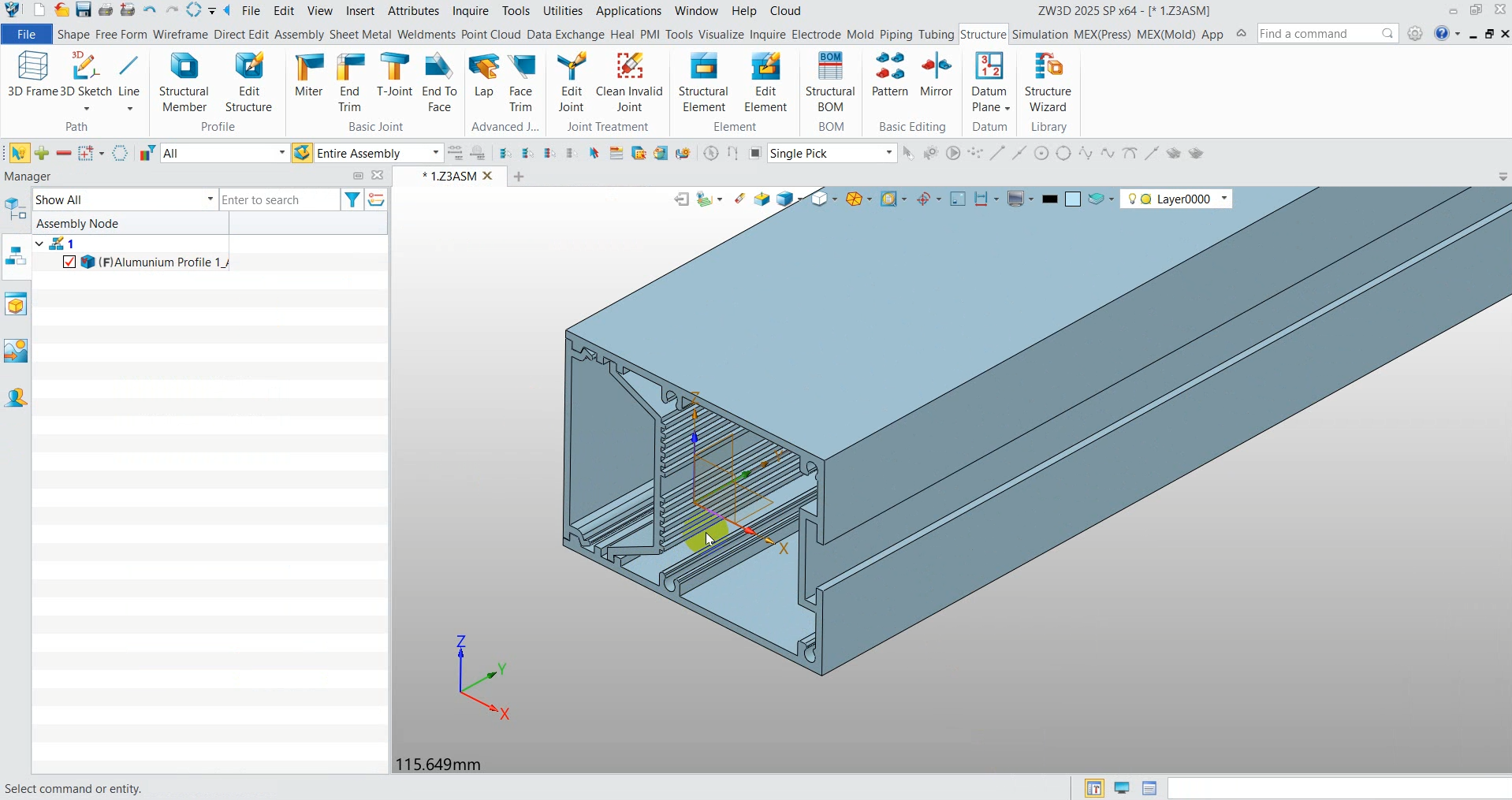The image size is (1512, 800).
Task: Select the Structural Member tool
Action: pyautogui.click(x=184, y=82)
